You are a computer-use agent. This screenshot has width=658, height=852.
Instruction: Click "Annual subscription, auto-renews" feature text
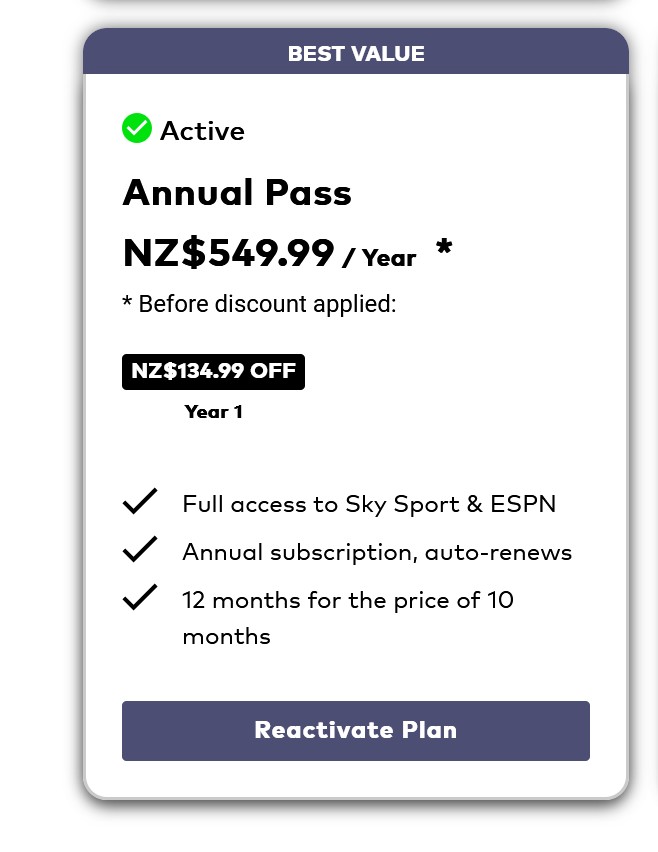pyautogui.click(x=377, y=552)
